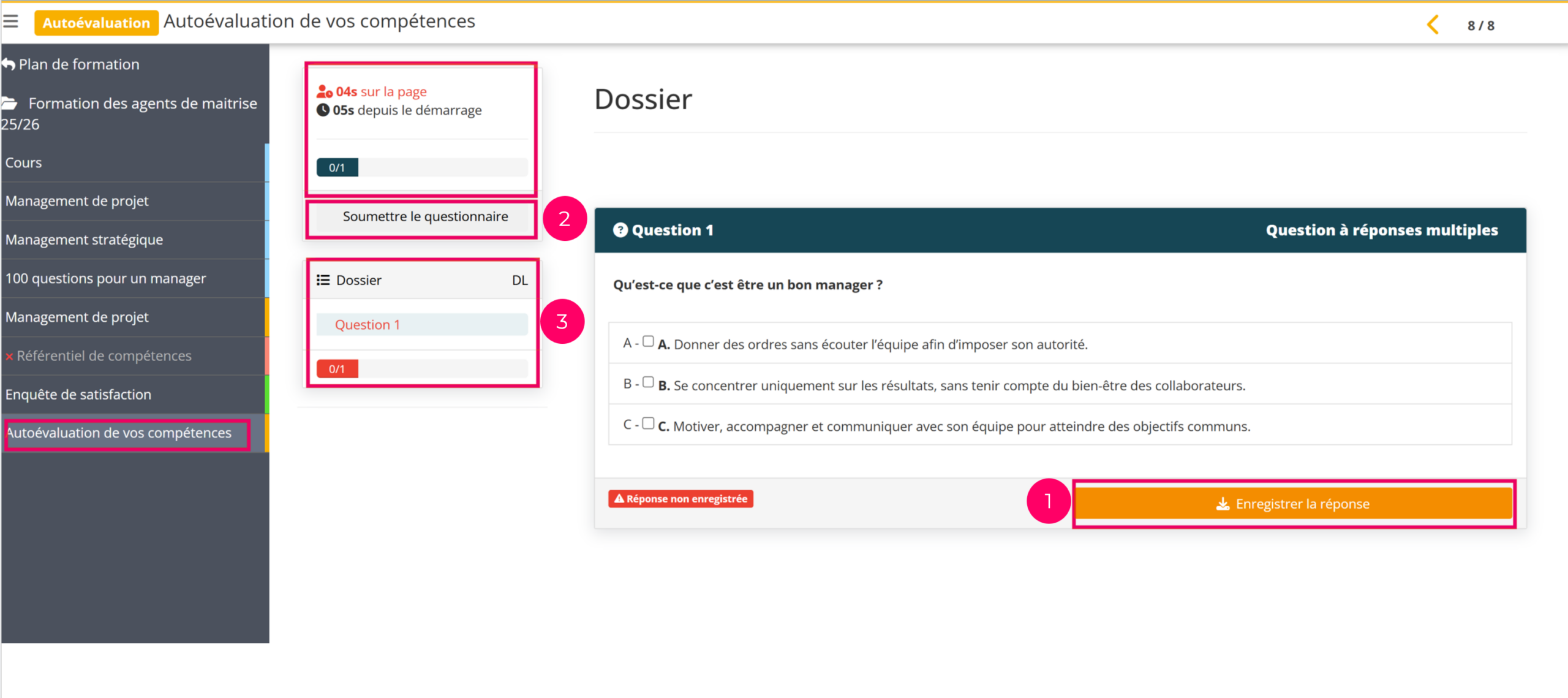The height and width of the screenshot is (698, 1568).
Task: Open the Cours sidebar item
Action: point(24,163)
